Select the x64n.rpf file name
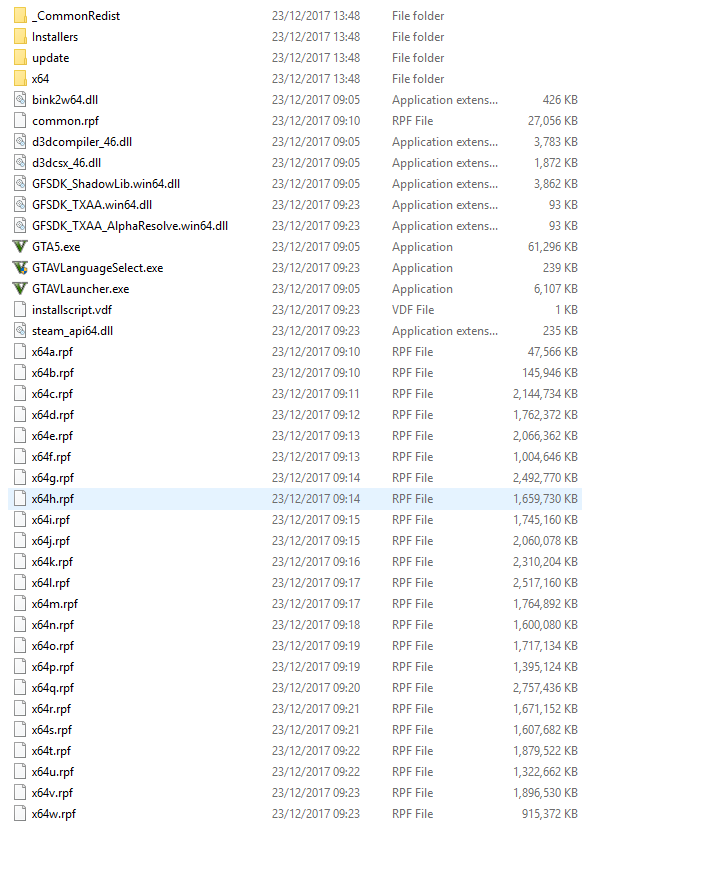Image resolution: width=716 pixels, height=878 pixels. click(x=53, y=625)
